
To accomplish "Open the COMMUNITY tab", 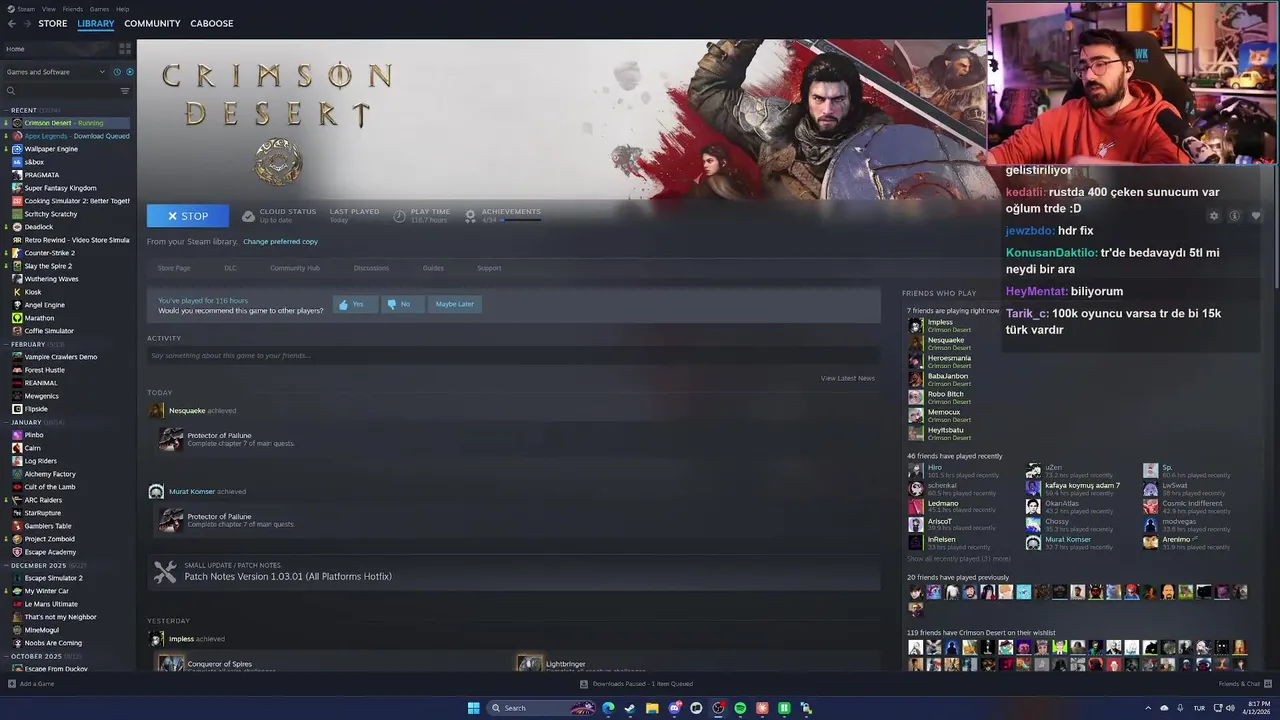I will pyautogui.click(x=152, y=23).
